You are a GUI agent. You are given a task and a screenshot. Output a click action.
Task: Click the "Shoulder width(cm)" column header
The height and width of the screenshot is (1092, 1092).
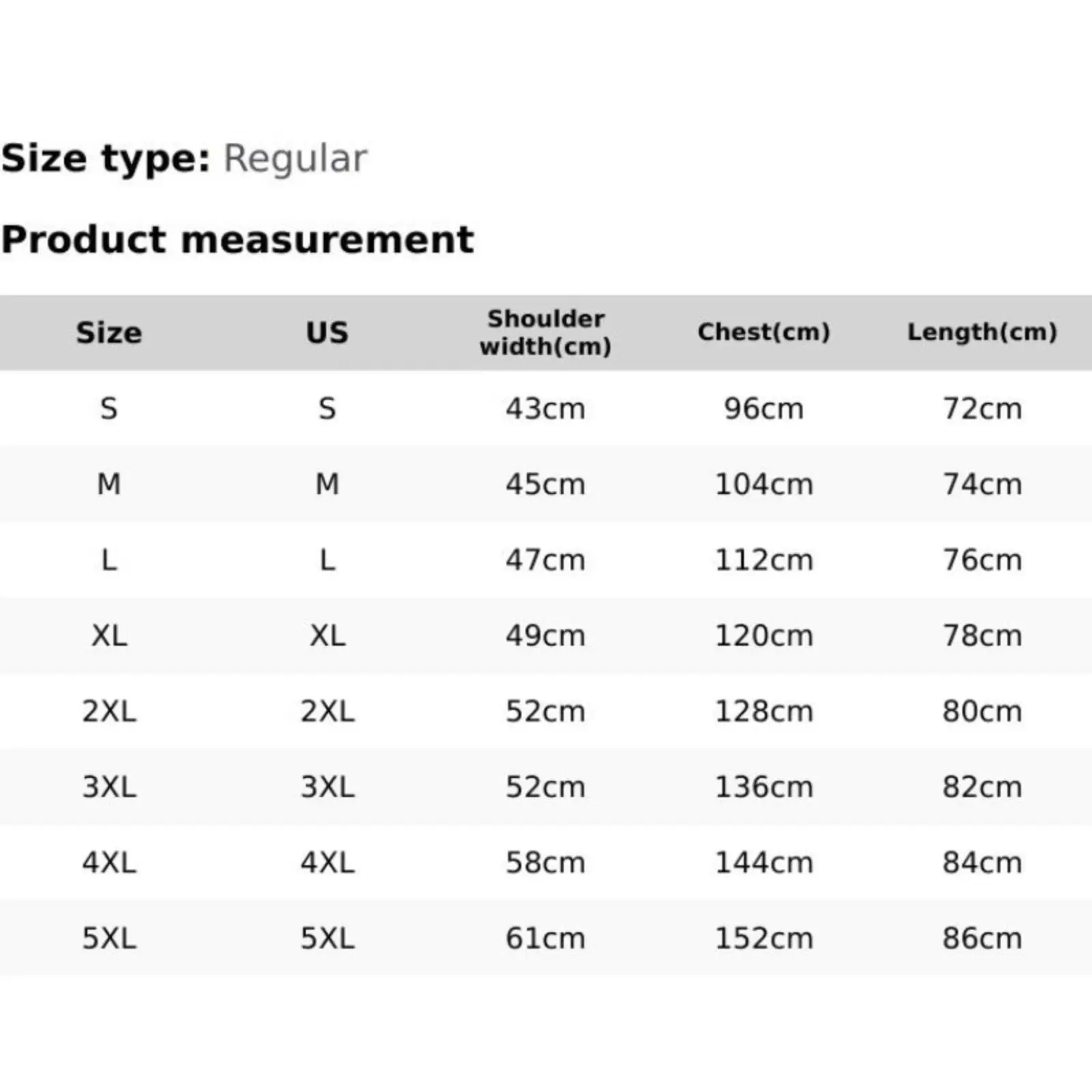545,332
